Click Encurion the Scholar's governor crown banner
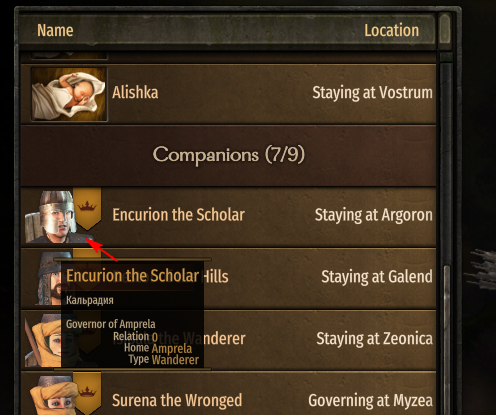Image resolution: width=496 pixels, height=415 pixels. tap(87, 209)
